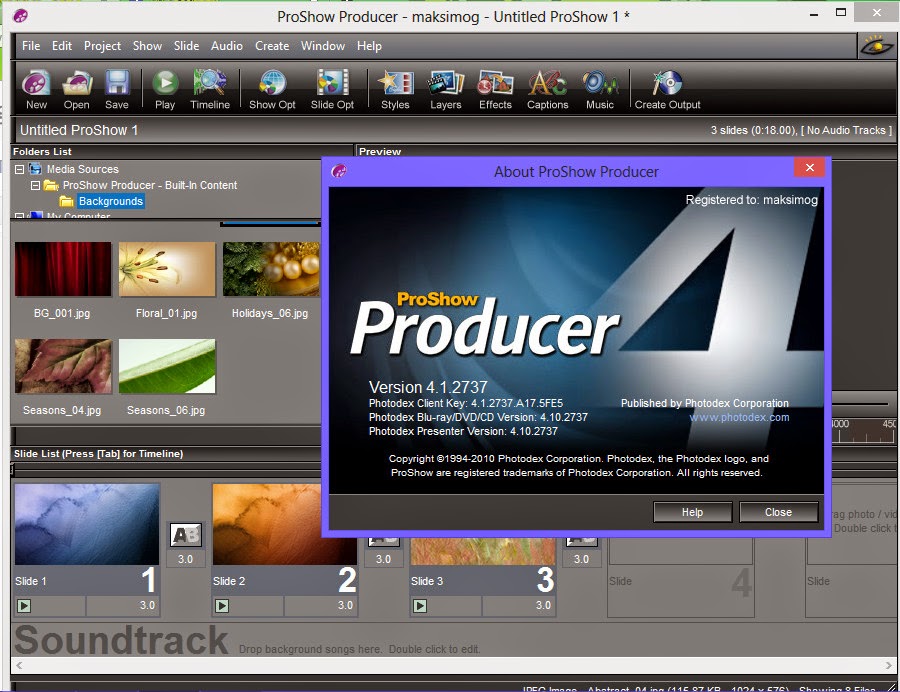
Task: Click the New show toolbar icon
Action: click(x=36, y=89)
